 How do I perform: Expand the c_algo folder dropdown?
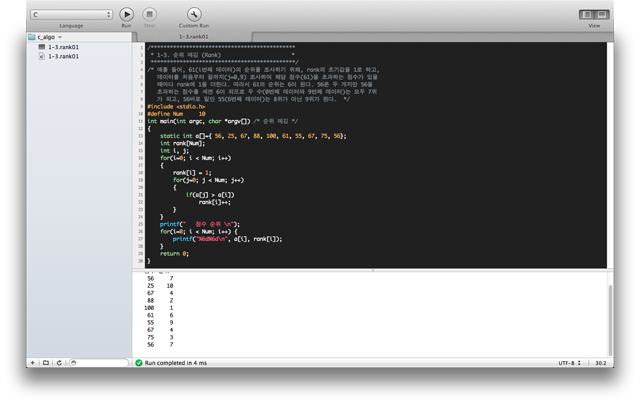(60, 37)
